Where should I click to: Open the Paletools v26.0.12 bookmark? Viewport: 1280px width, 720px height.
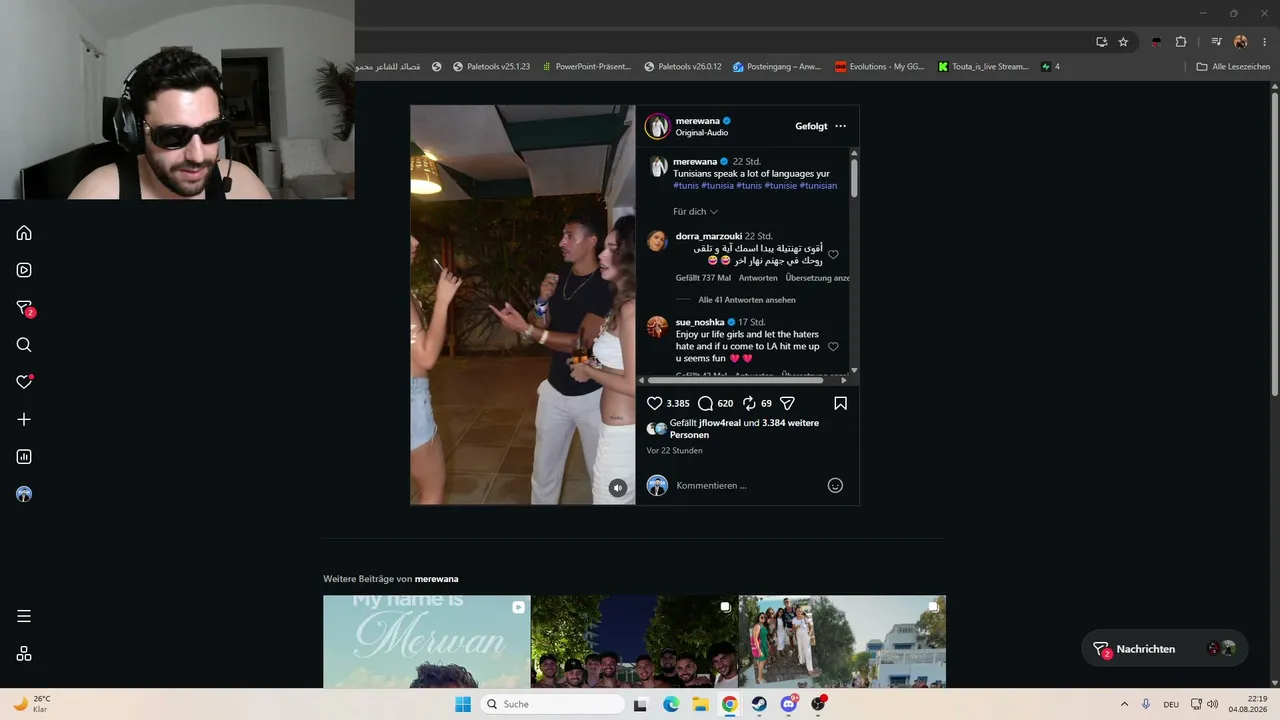point(683,67)
